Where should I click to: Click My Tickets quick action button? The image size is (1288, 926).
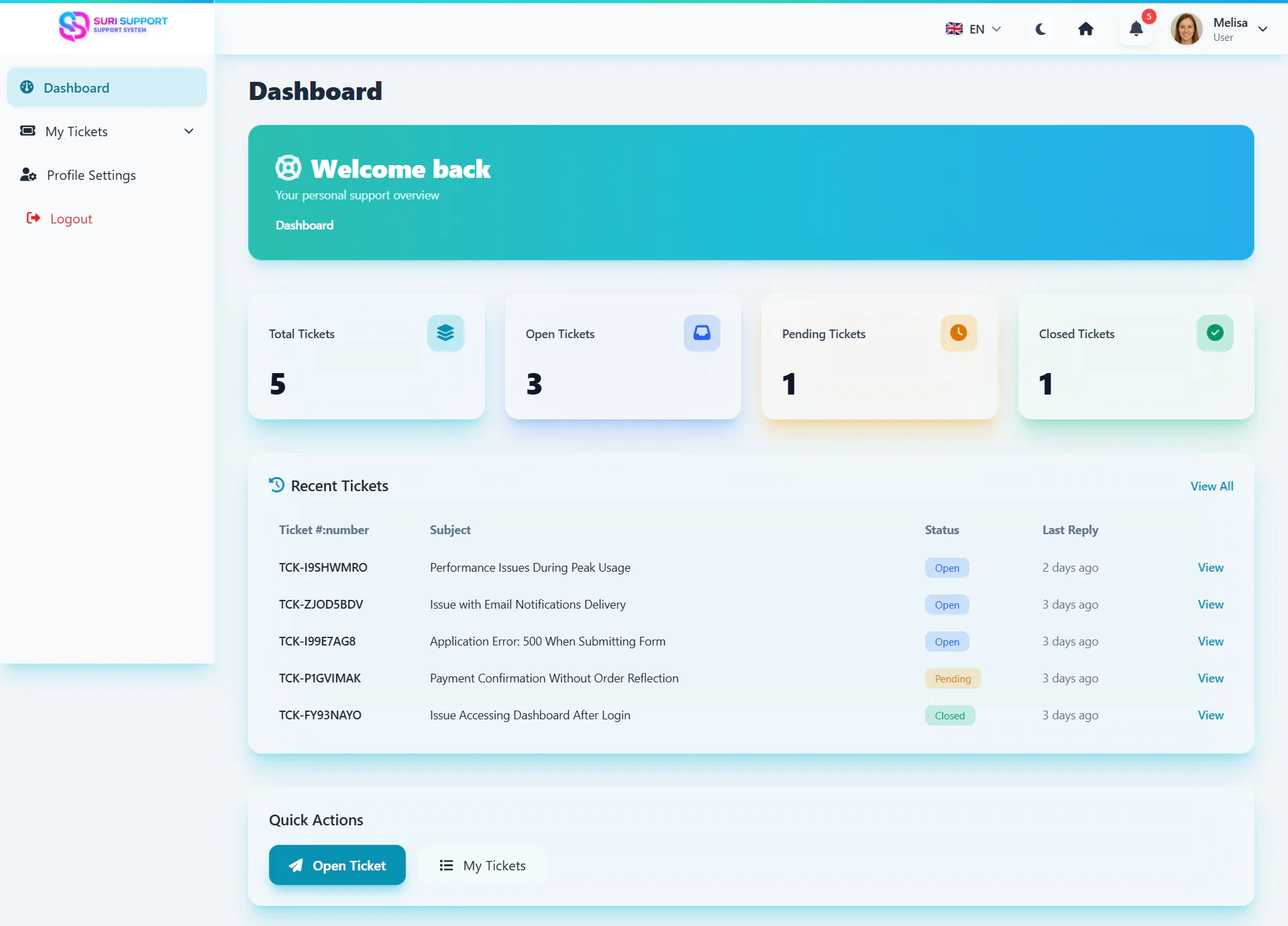tap(482, 866)
